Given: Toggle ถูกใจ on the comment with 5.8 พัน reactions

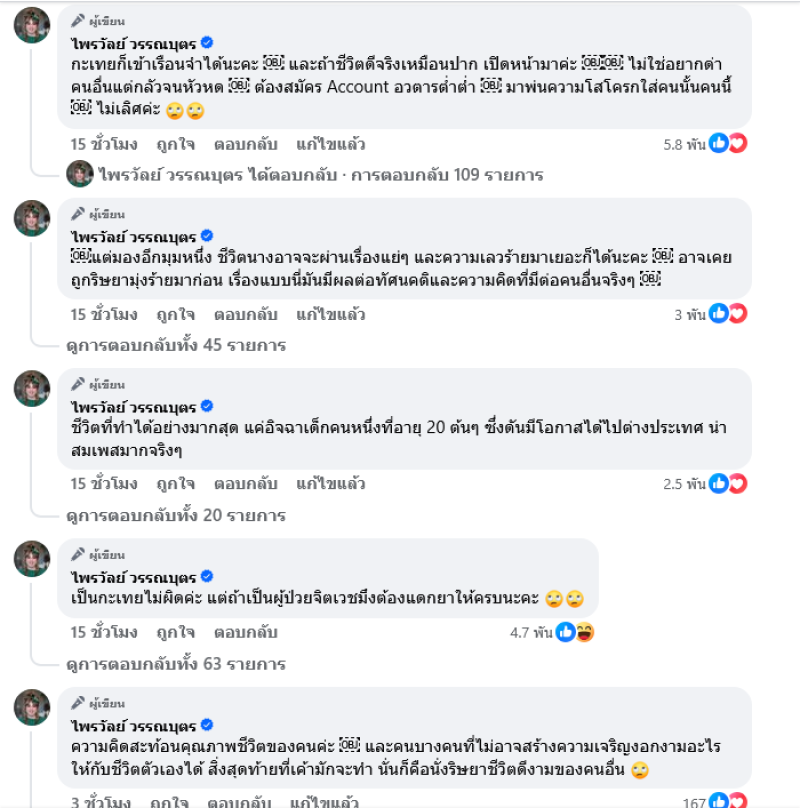Looking at the screenshot, I should [175, 144].
